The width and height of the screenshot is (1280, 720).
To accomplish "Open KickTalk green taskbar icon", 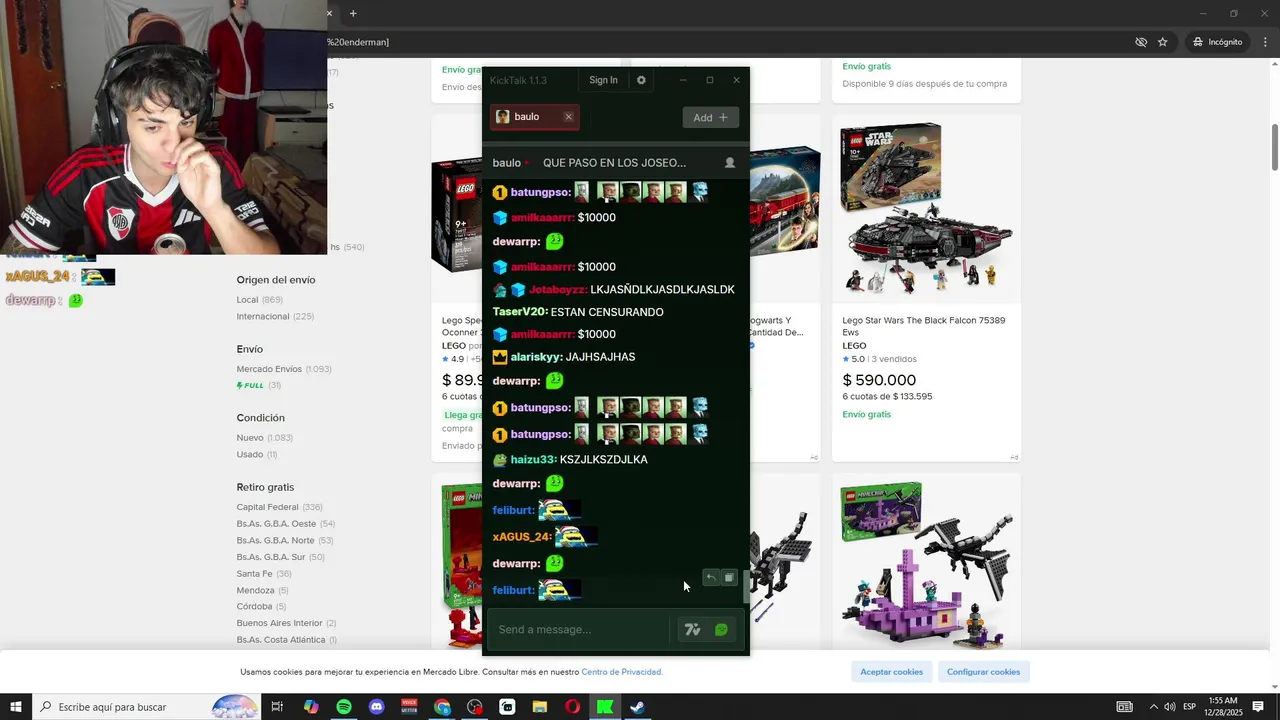I will [605, 707].
